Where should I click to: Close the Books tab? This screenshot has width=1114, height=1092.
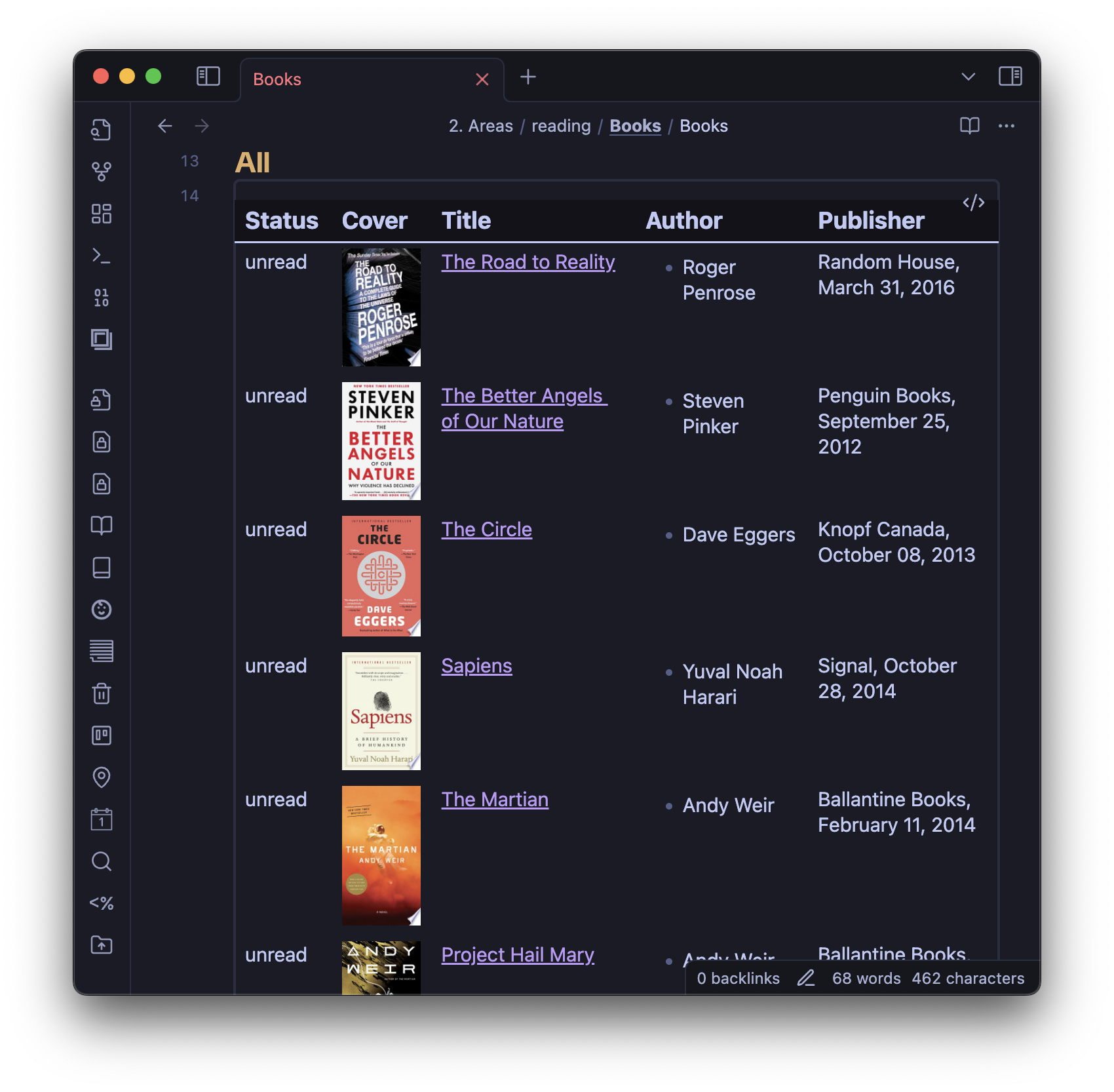pyautogui.click(x=482, y=79)
